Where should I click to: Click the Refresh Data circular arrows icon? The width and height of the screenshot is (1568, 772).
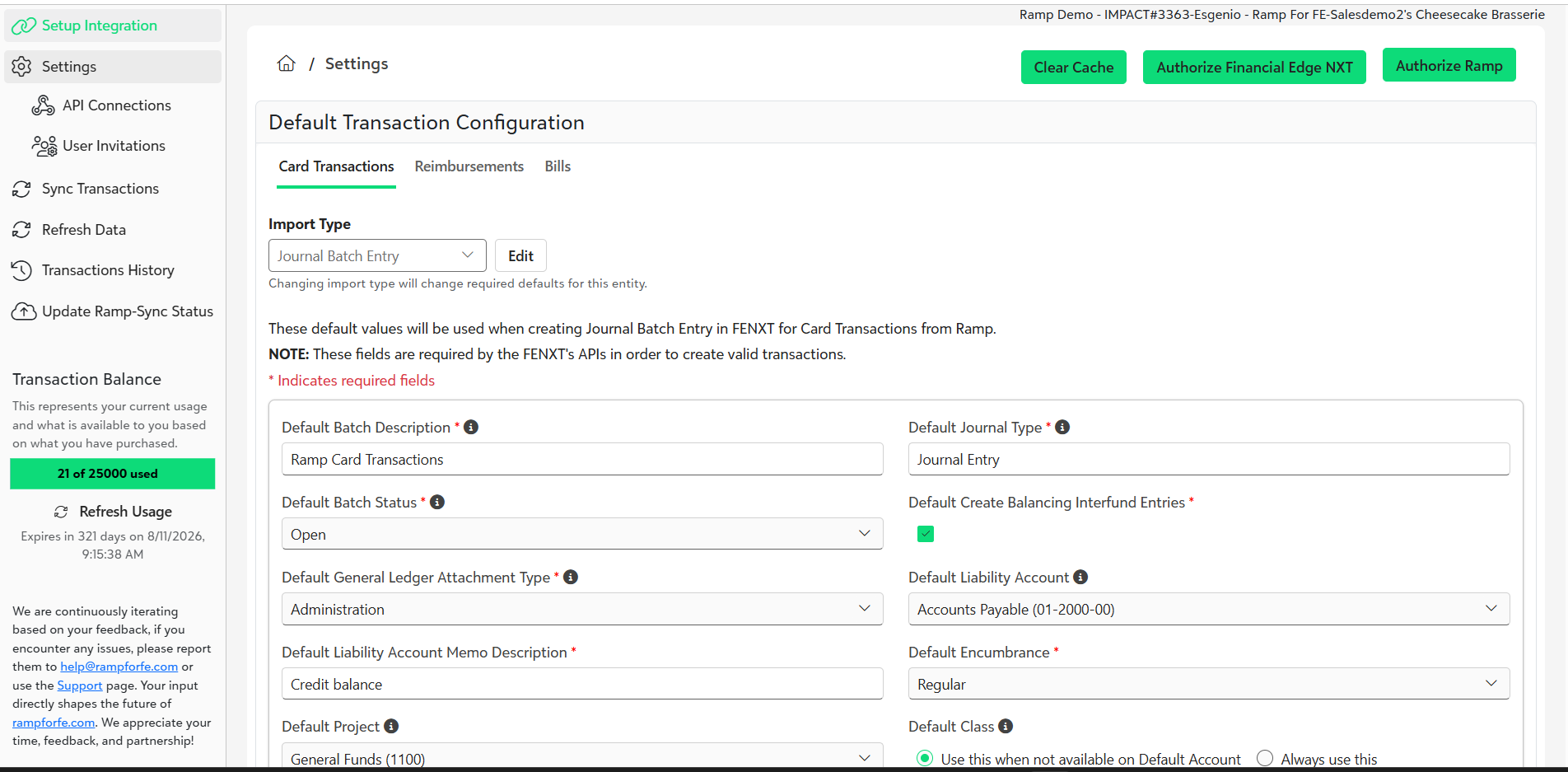click(x=21, y=230)
